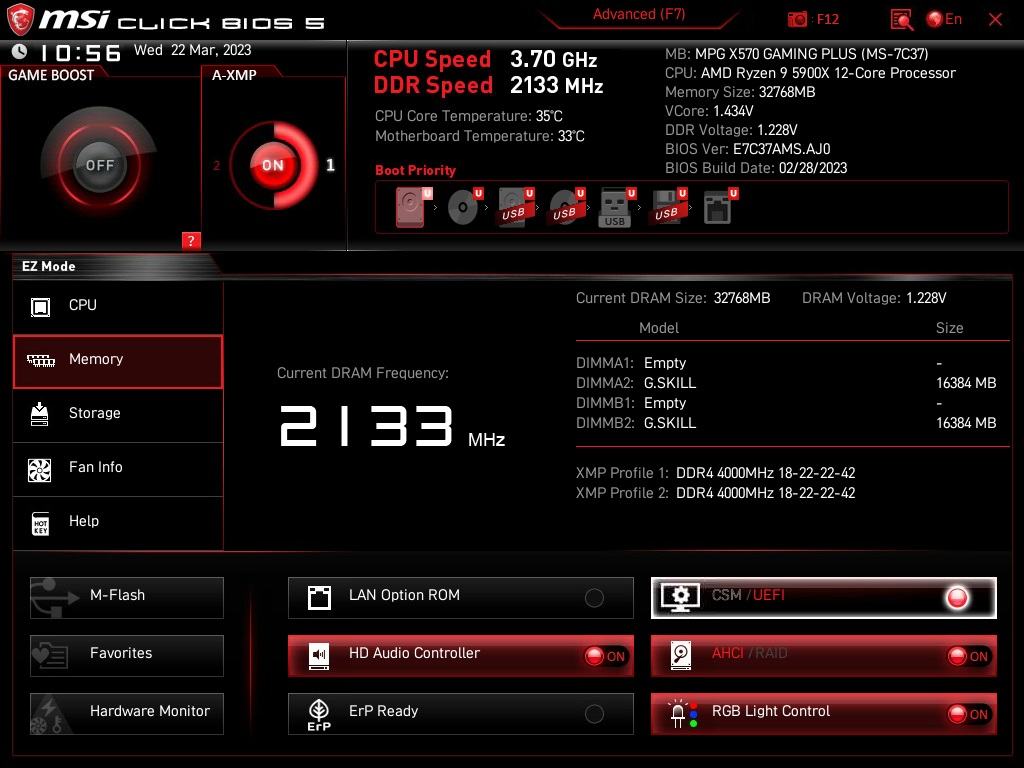Image resolution: width=1024 pixels, height=768 pixels.
Task: Click the Fan Info fan icon
Action: 40,470
